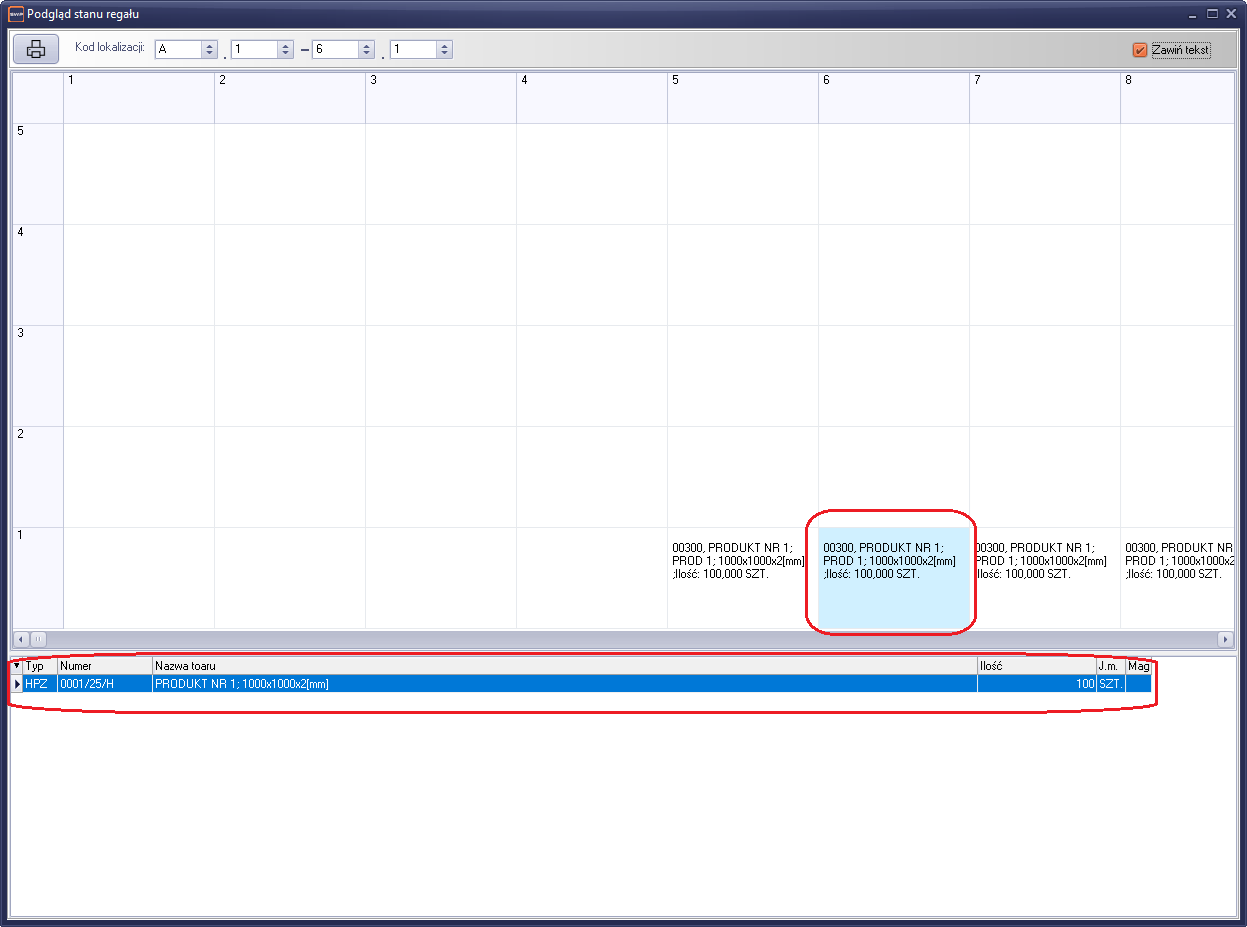Viewport: 1247px width, 927px height.
Task: Select the product cell in column 5
Action: [x=742, y=576]
